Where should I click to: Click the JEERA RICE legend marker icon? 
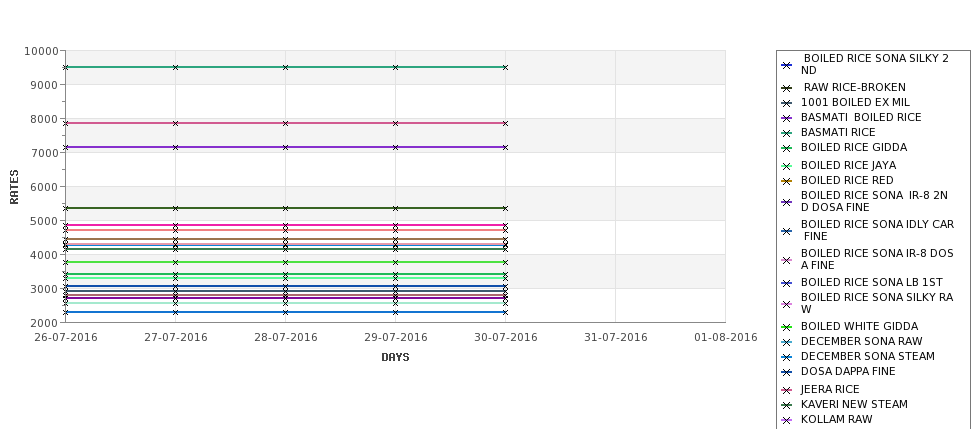pos(787,390)
